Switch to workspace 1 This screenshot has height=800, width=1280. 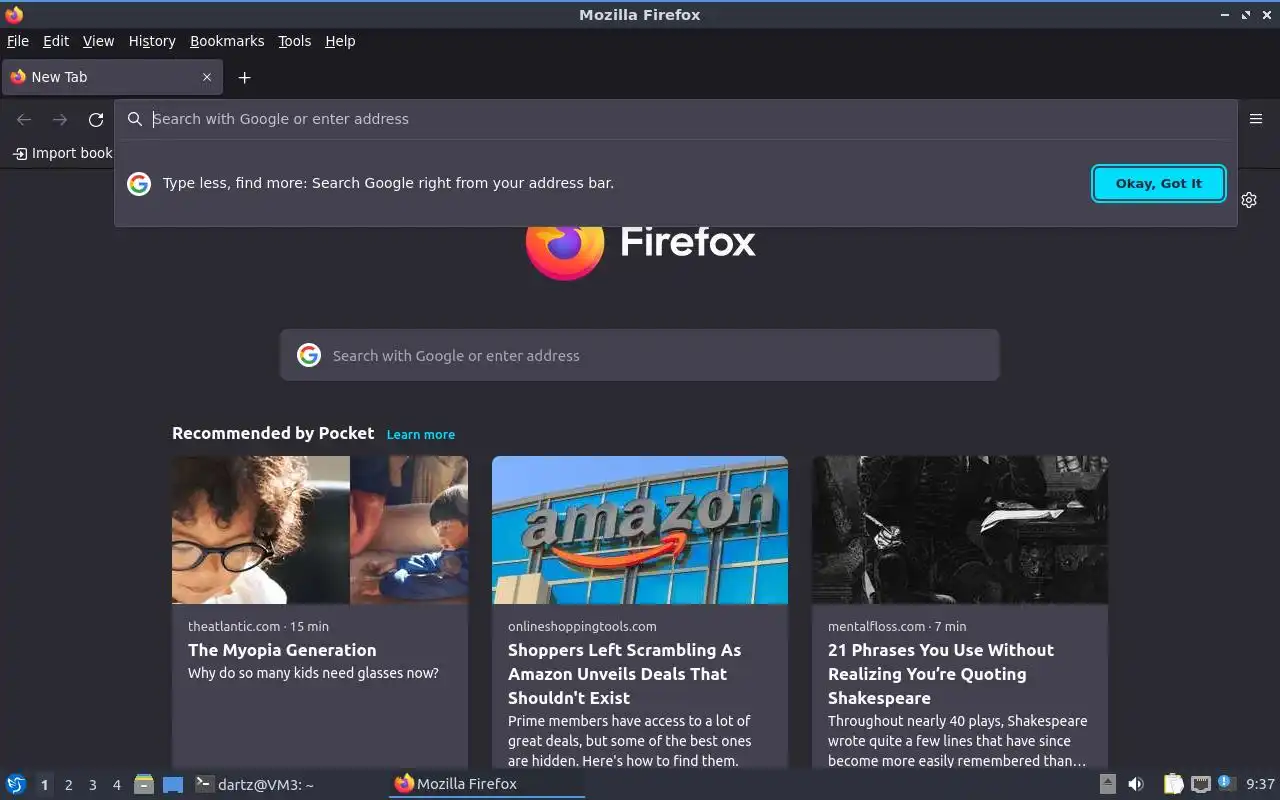point(45,785)
